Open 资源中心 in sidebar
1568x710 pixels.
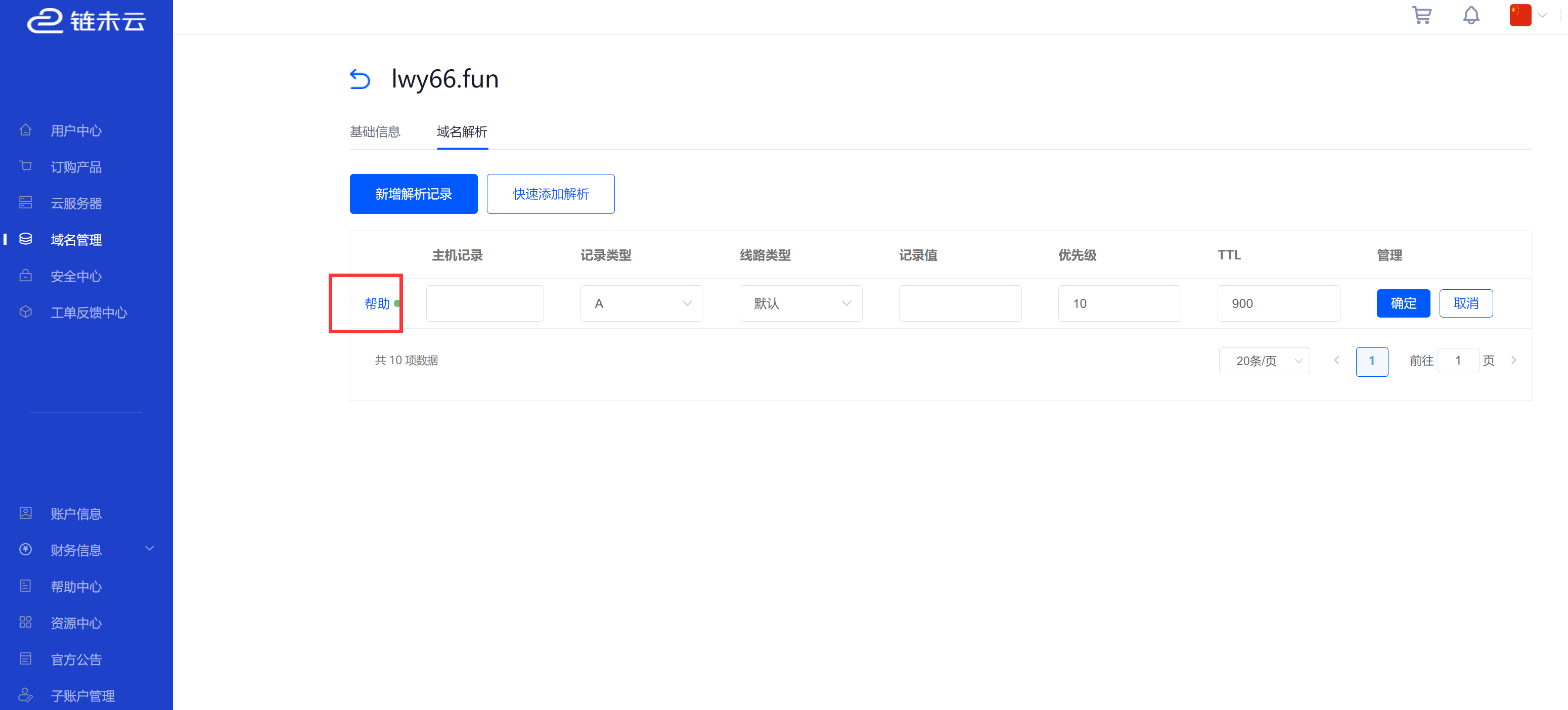coord(76,624)
